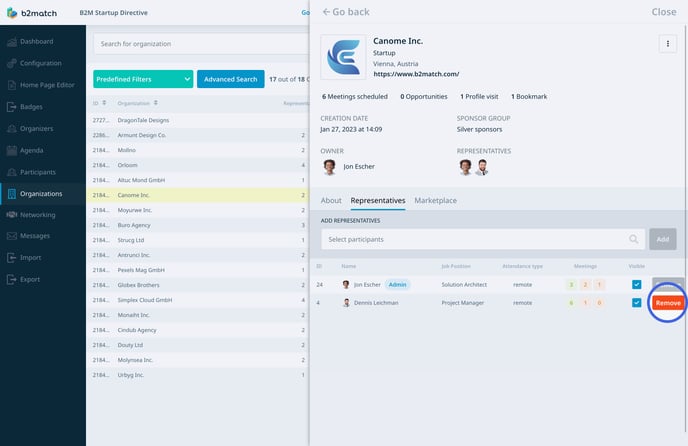688x446 pixels.
Task: Open Networking in sidebar menu
Action: (x=38, y=215)
